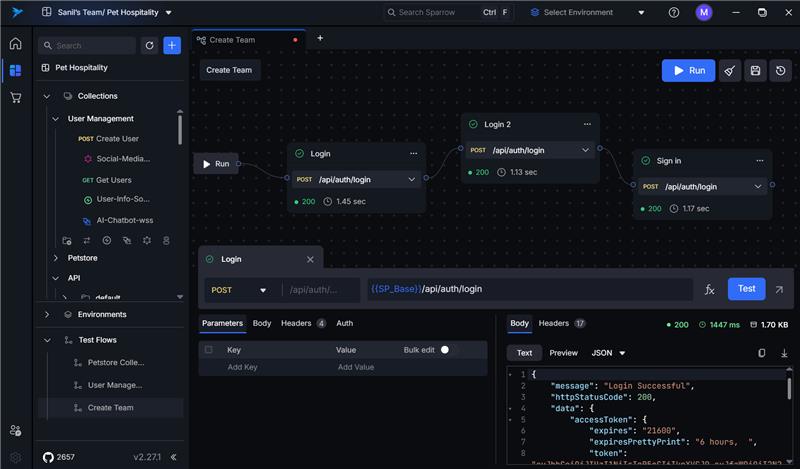The width and height of the screenshot is (800, 469).
Task: Click the Create Team flow name label
Action: pyautogui.click(x=229, y=70)
